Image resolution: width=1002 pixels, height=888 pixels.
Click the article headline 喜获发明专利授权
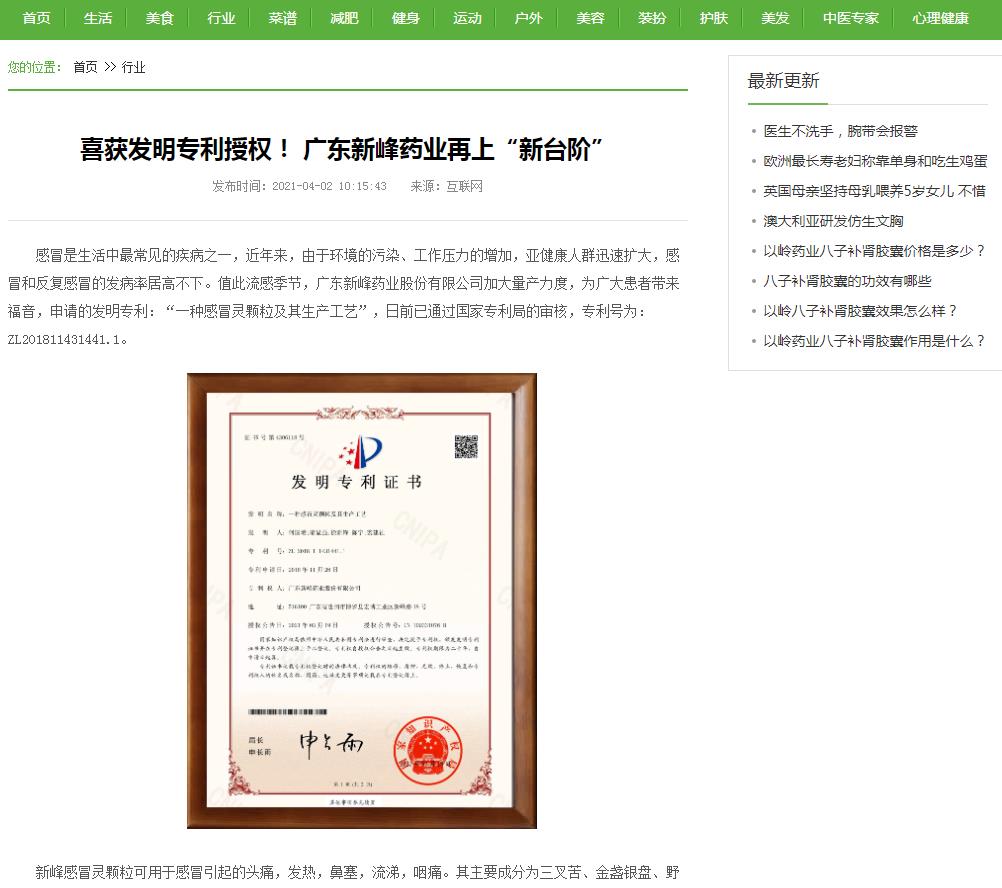[x=341, y=149]
